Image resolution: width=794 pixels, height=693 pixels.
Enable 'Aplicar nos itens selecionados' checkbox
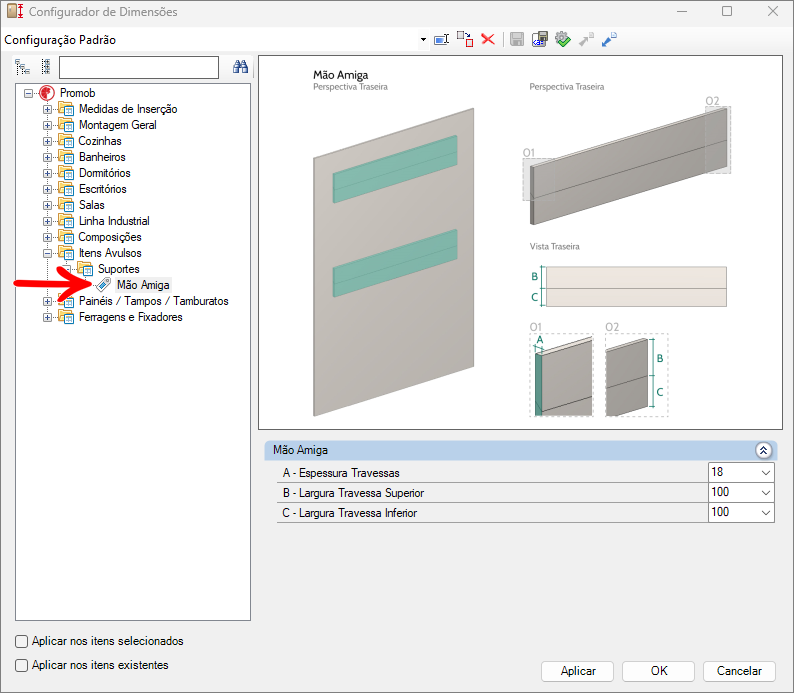22,641
